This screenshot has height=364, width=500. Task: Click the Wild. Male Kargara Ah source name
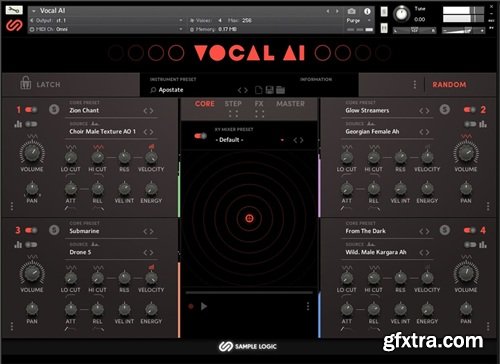click(376, 252)
